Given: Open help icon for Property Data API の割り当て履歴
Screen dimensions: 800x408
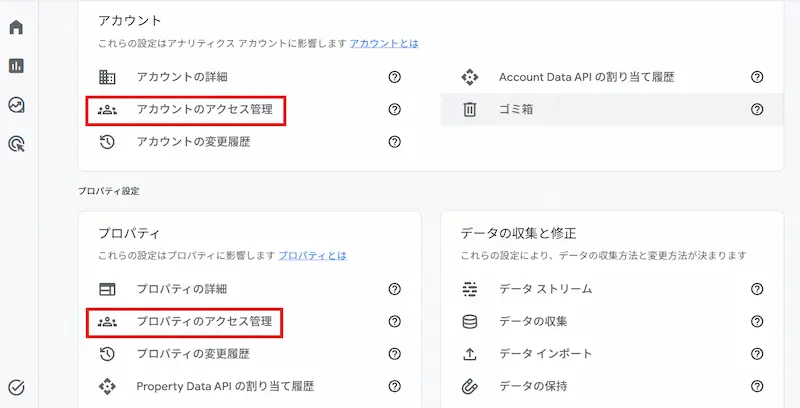Looking at the screenshot, I should [394, 387].
